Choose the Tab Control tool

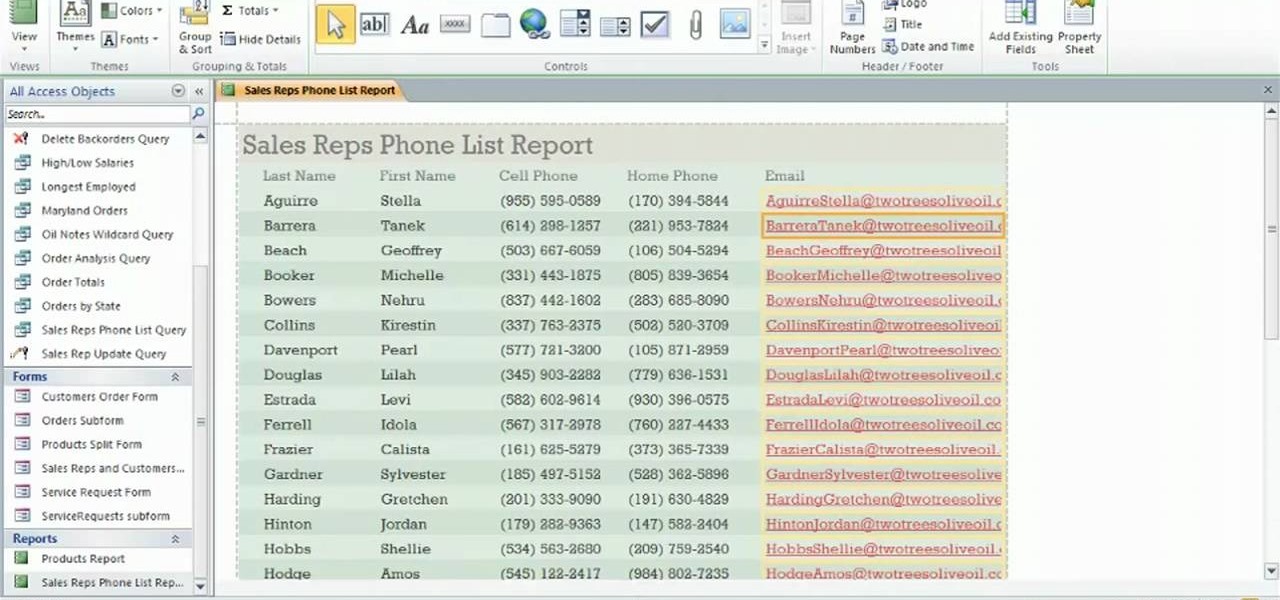495,24
